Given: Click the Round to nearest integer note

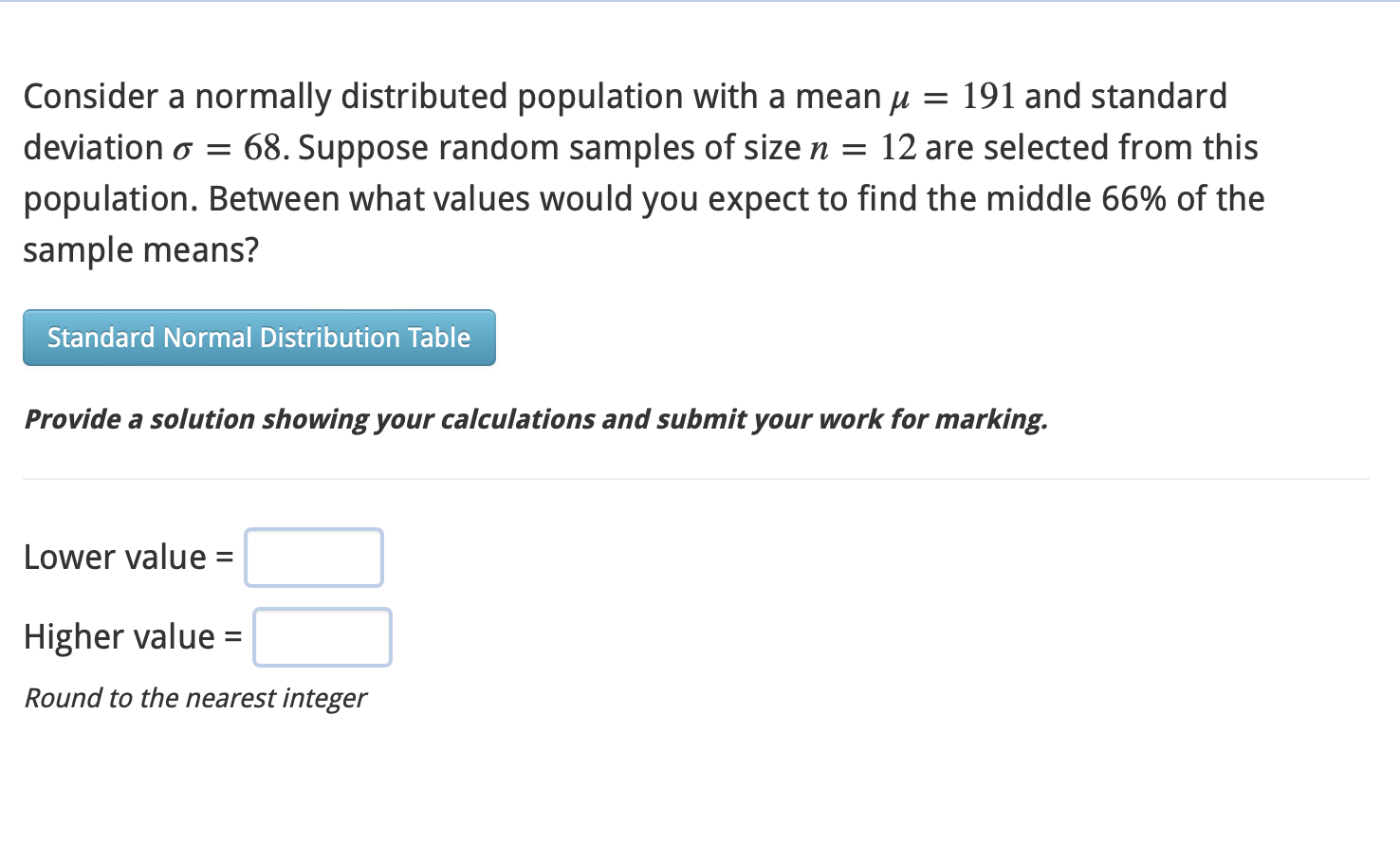Looking at the screenshot, I should coord(195,699).
